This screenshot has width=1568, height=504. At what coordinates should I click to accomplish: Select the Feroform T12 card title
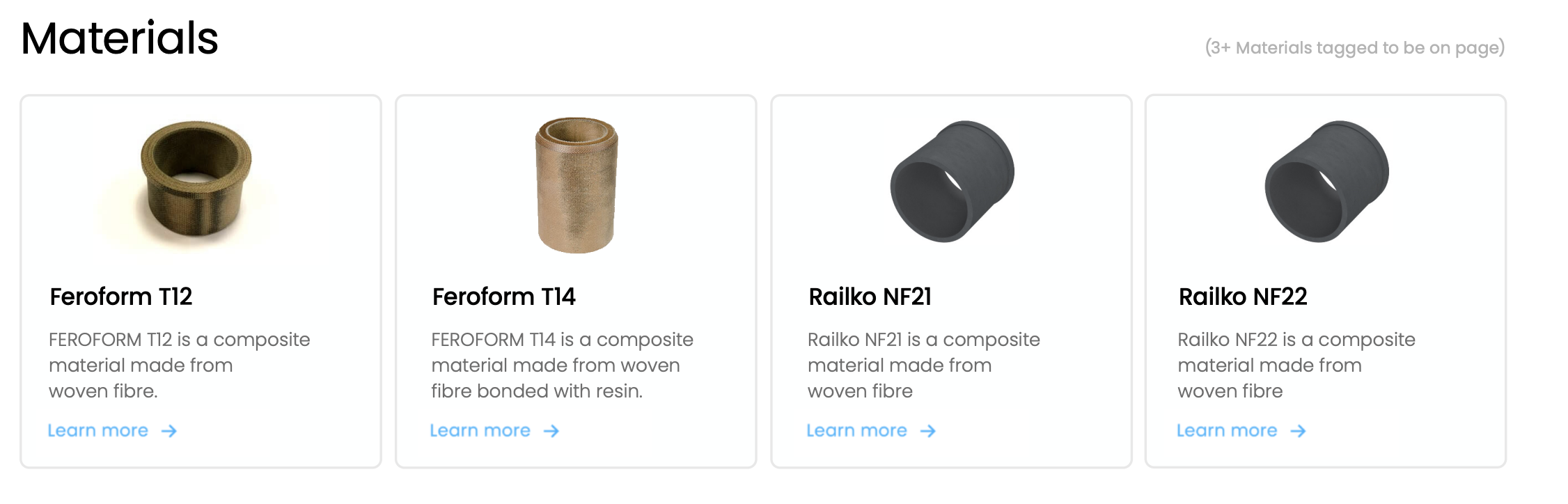click(121, 297)
